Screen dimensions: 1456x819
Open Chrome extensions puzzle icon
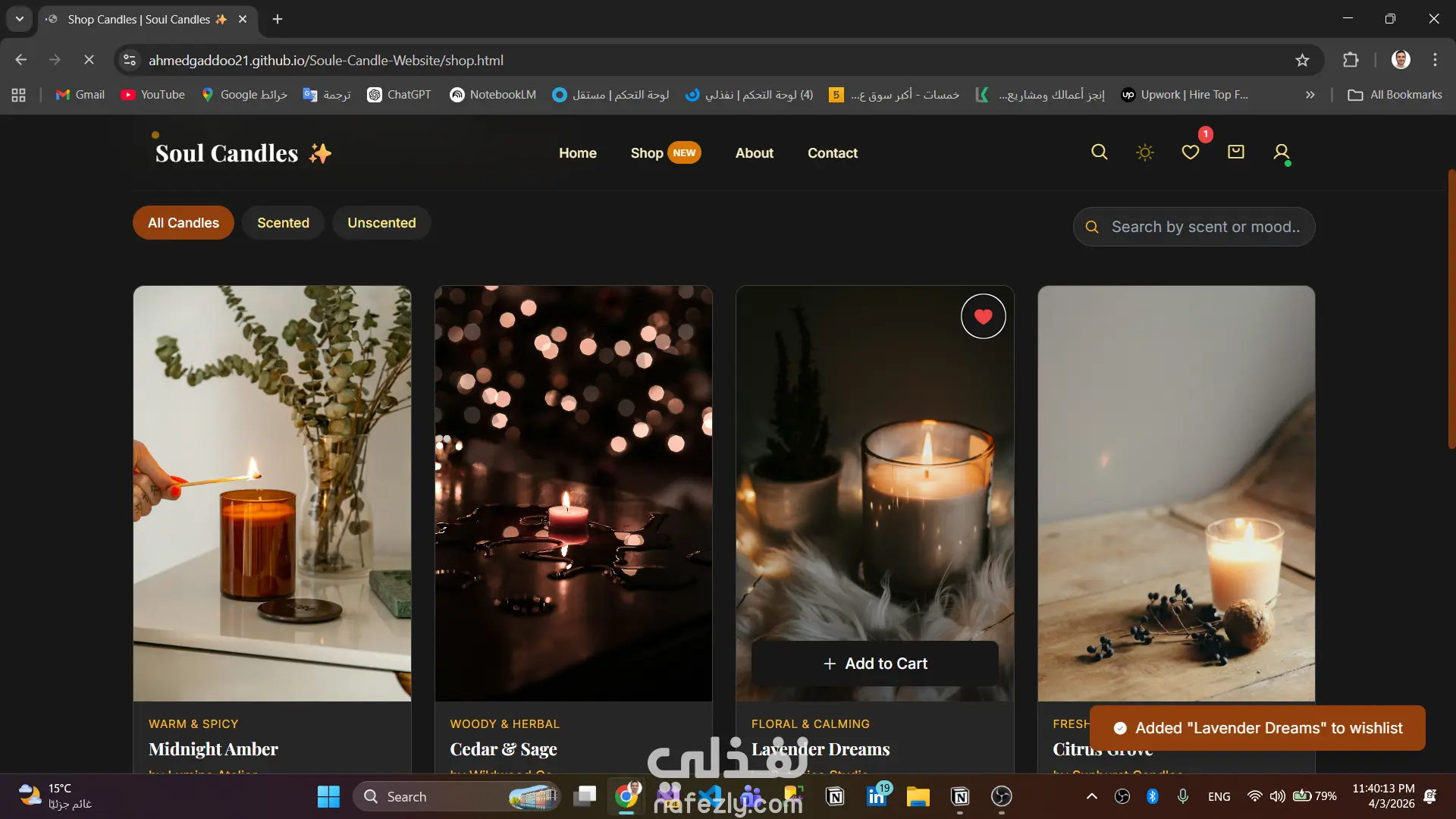1351,60
